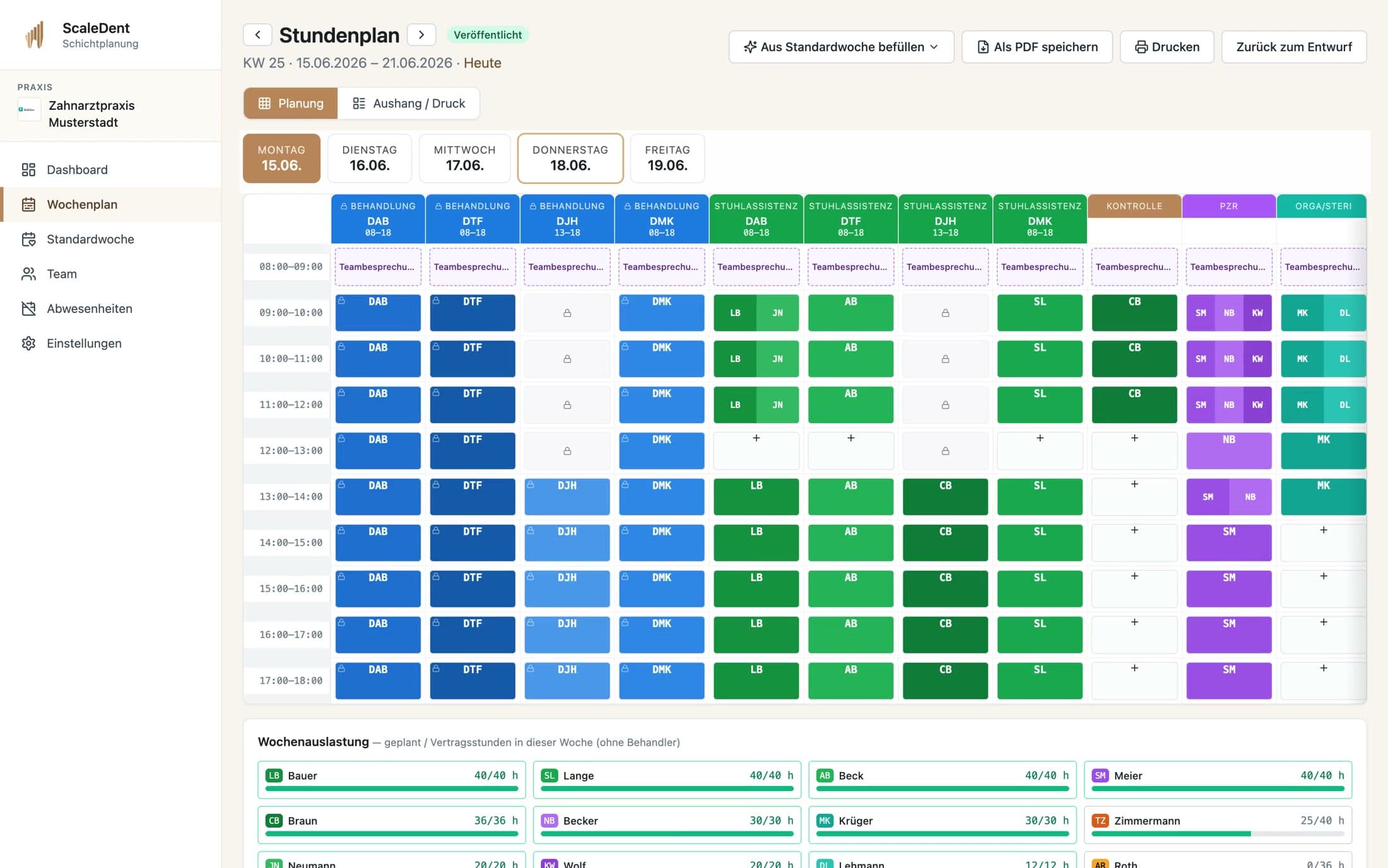Add assignment to Kontrolle 15:00 slot
Viewport: 1388px width, 868px height.
[1134, 589]
